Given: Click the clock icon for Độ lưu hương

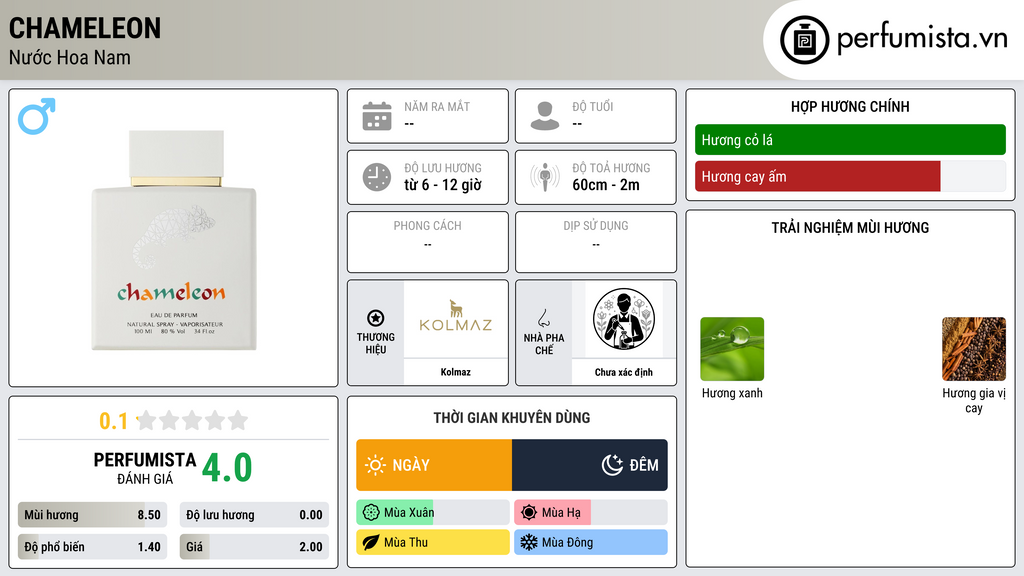Looking at the screenshot, I should tap(377, 177).
